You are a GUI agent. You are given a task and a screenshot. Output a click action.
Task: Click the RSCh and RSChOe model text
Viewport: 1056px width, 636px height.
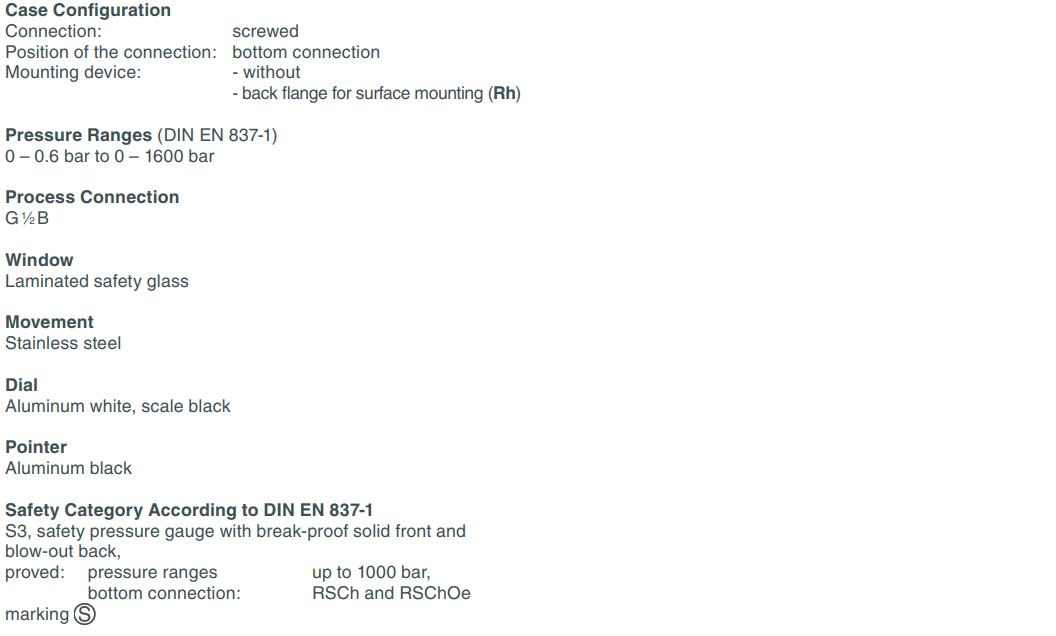coord(391,593)
